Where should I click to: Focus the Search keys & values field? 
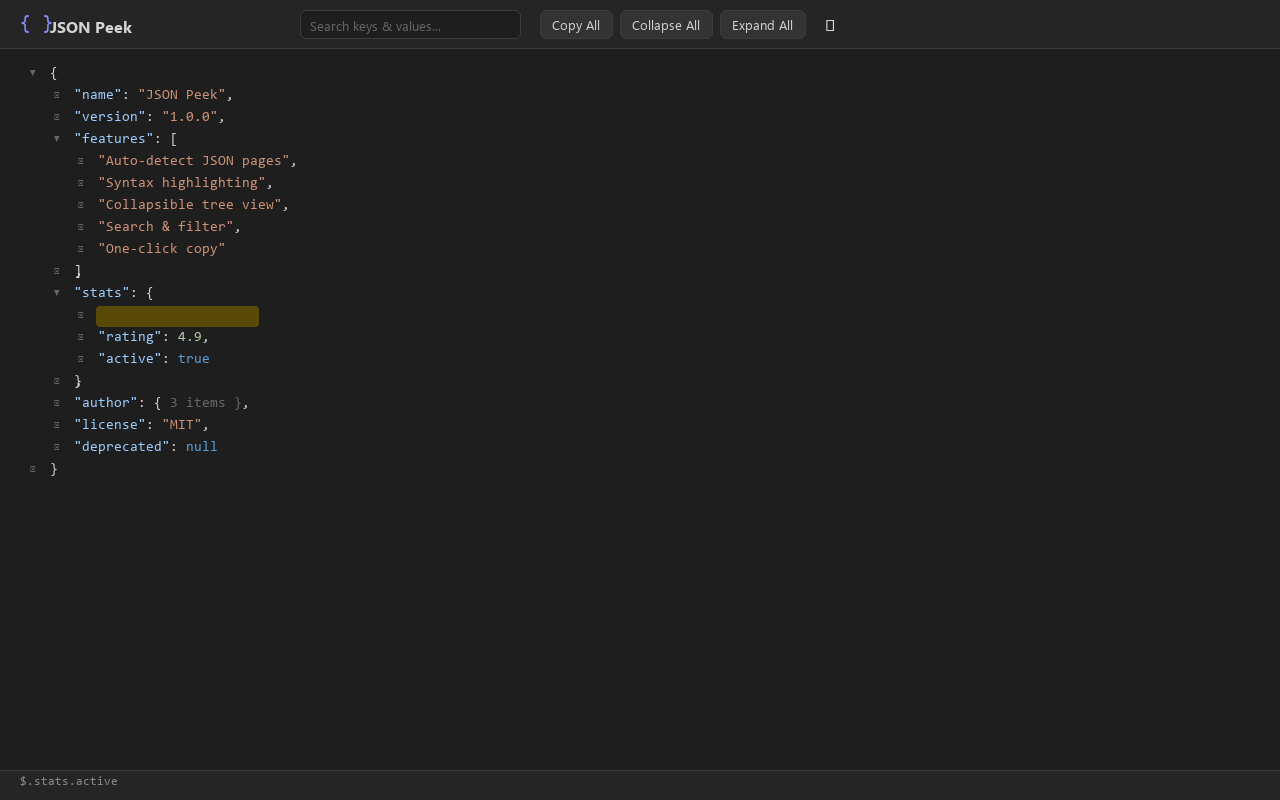[x=410, y=25]
